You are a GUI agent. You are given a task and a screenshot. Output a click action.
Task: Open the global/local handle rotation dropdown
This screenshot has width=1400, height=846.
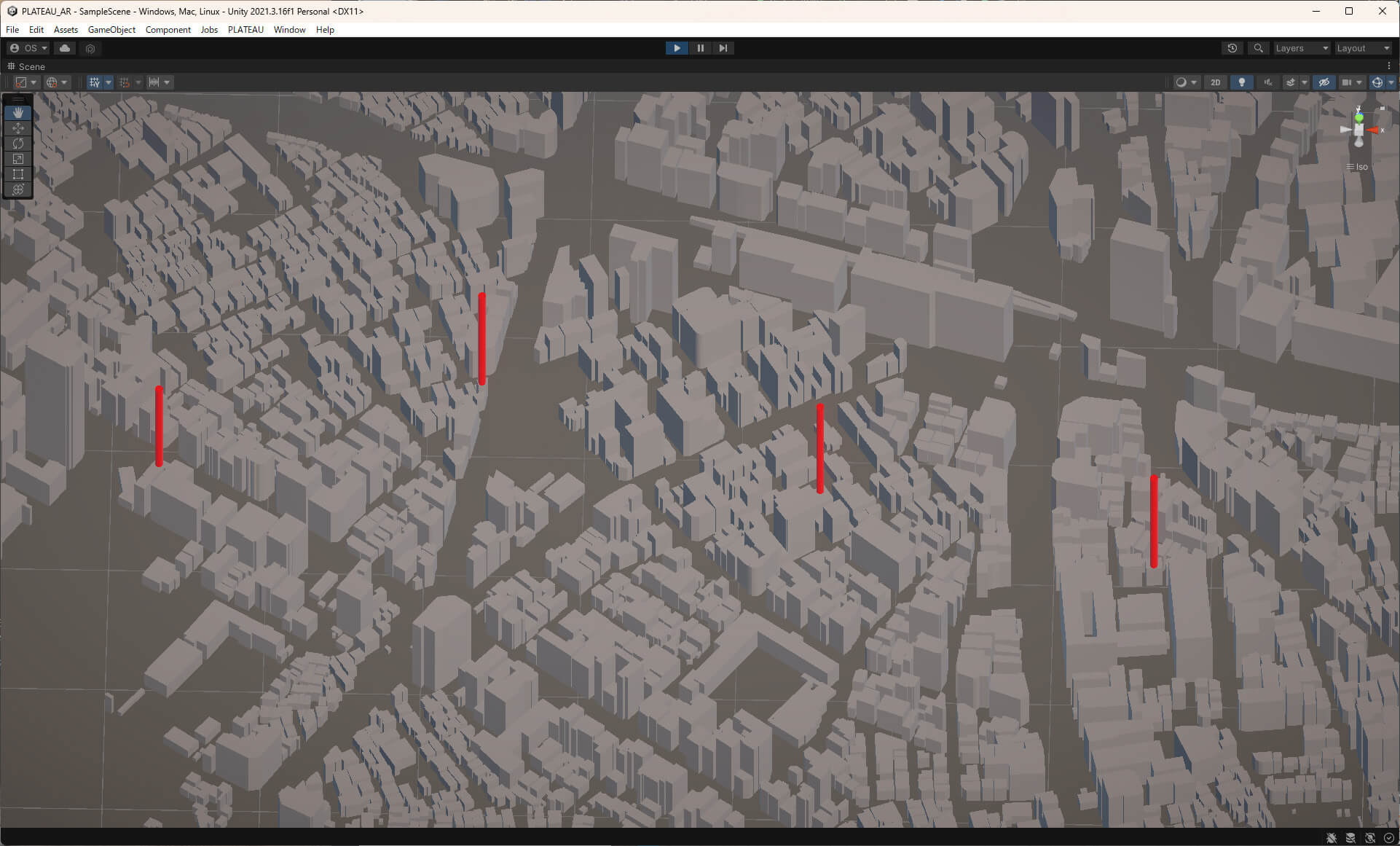[x=64, y=82]
